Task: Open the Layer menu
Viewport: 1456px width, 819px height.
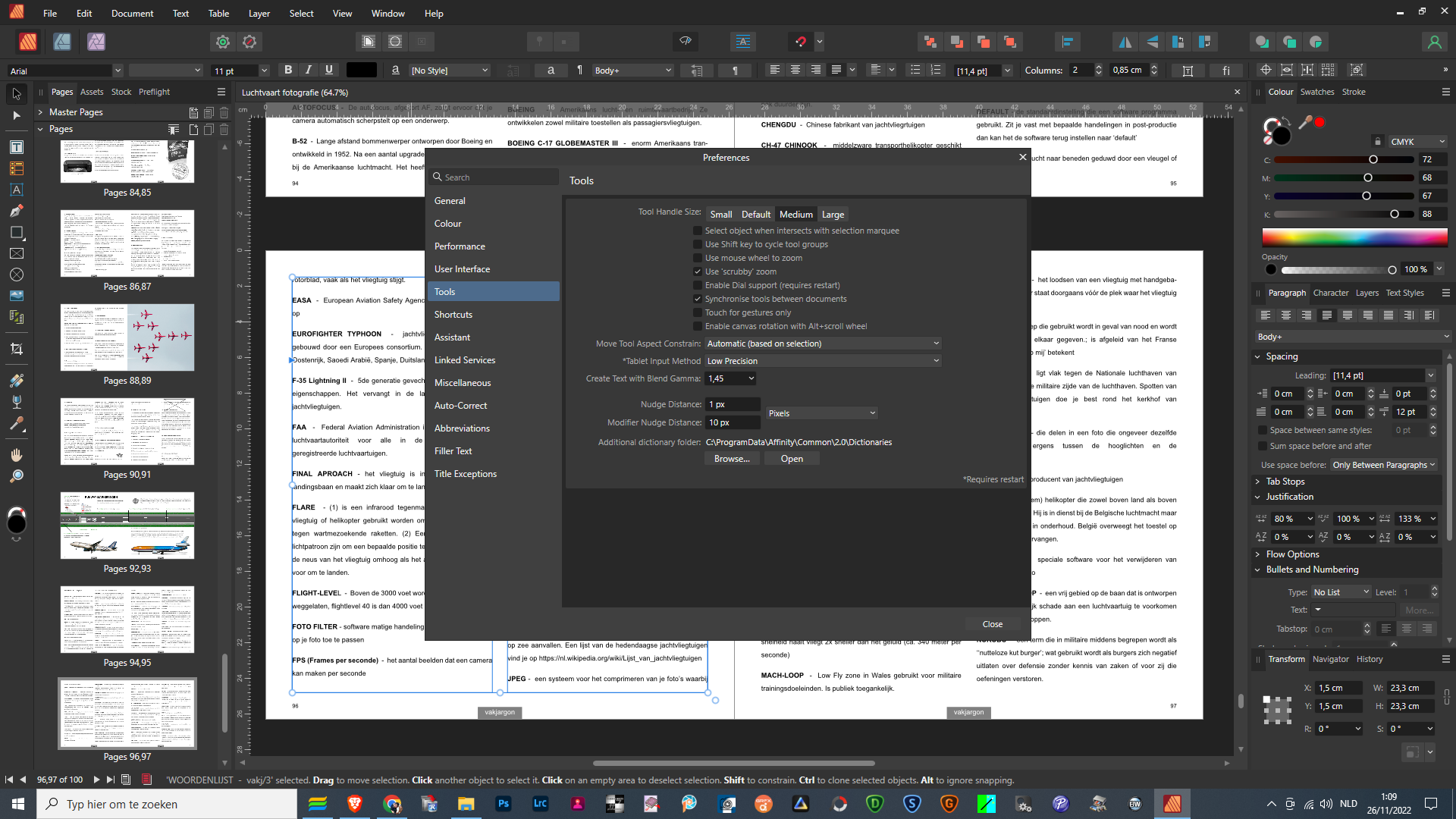Action: (x=259, y=13)
